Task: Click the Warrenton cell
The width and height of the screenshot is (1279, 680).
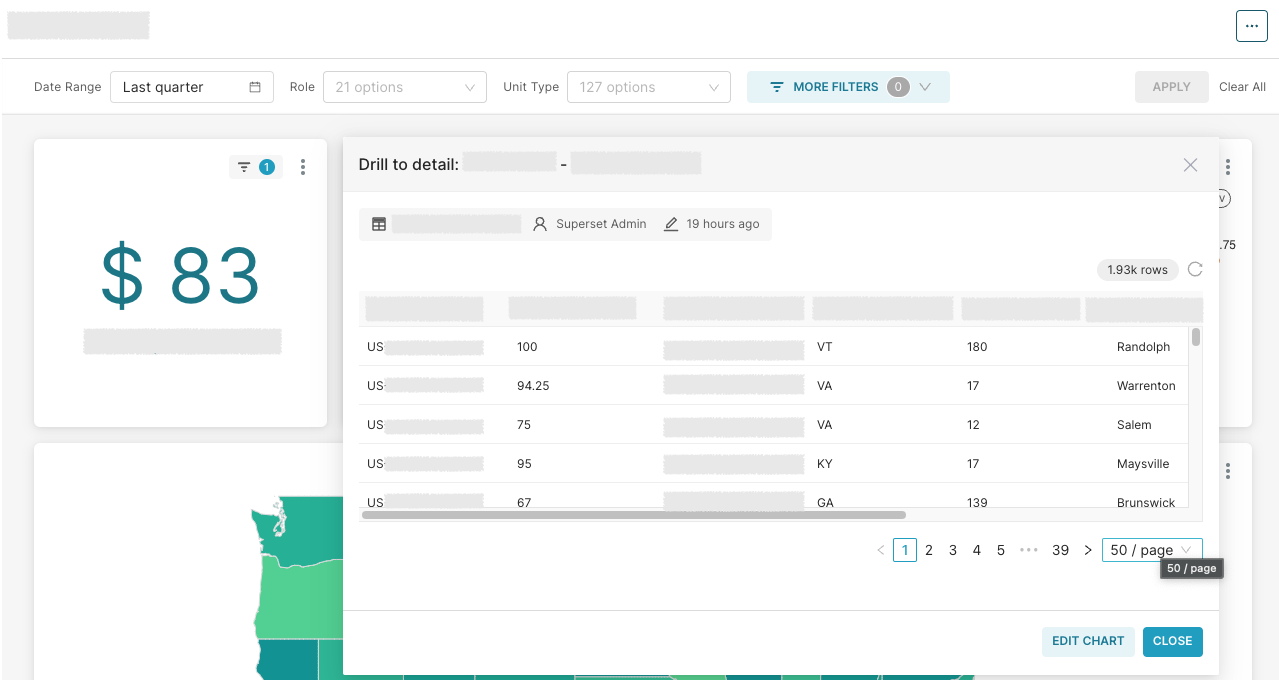Action: [x=1146, y=386]
